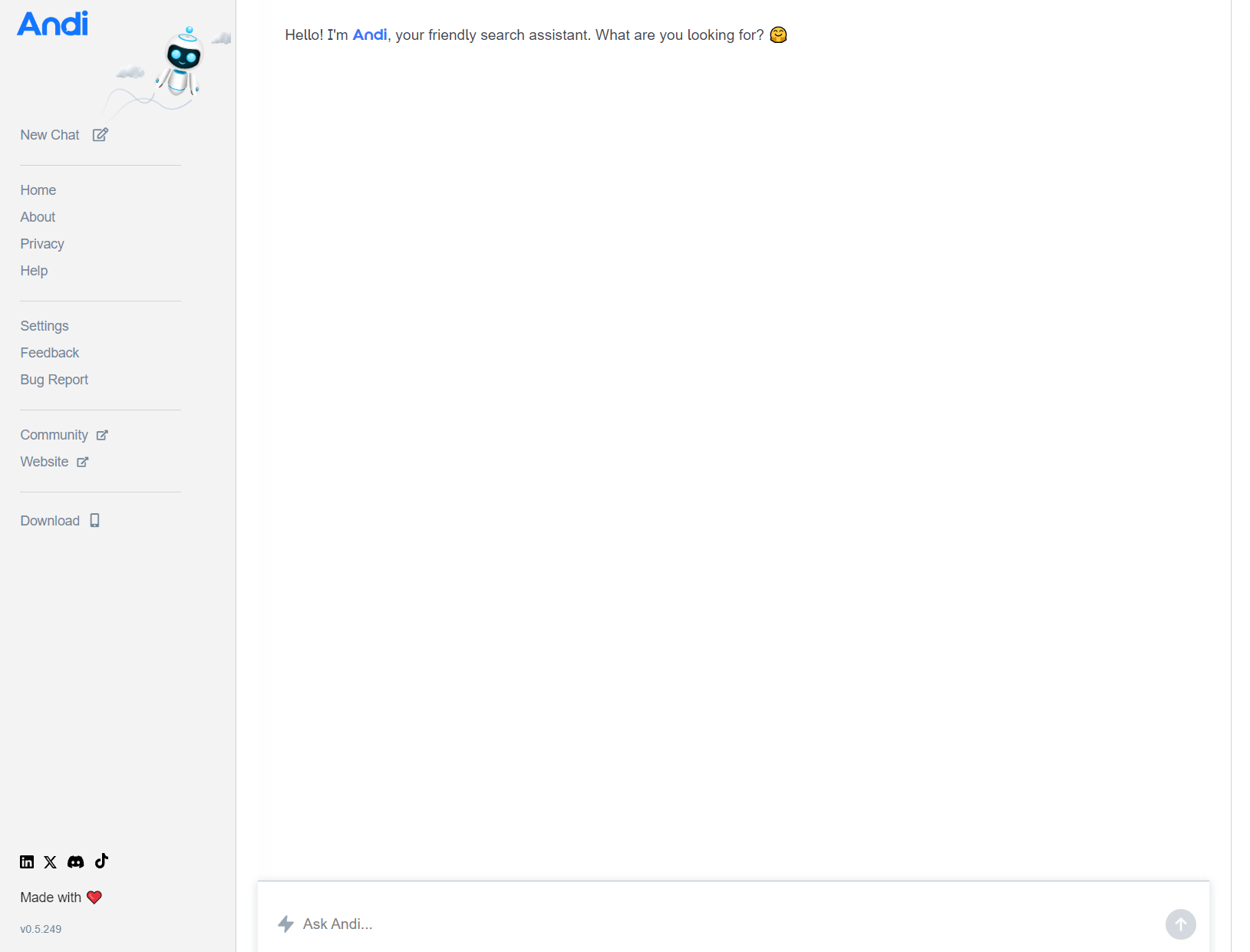Click the hugging face emoji in greeting

point(778,35)
